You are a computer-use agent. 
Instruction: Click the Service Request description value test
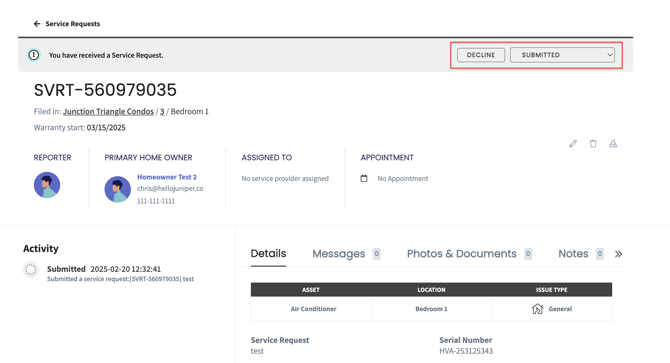point(257,351)
